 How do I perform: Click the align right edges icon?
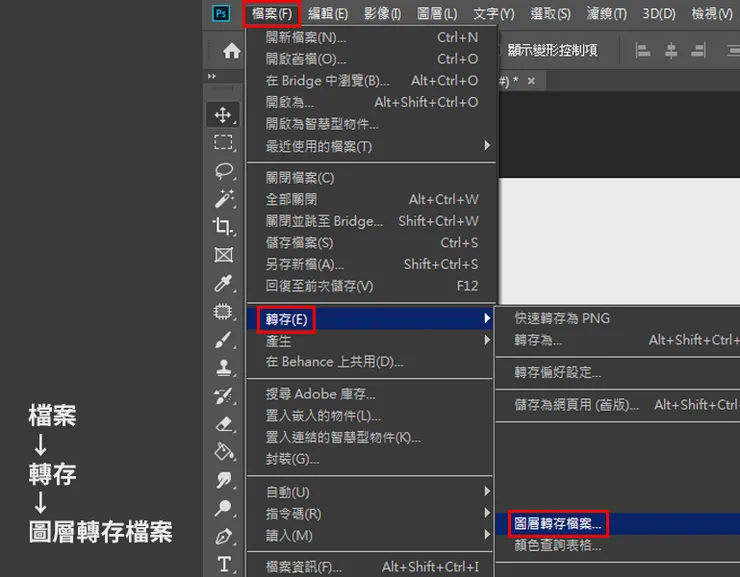pos(698,50)
